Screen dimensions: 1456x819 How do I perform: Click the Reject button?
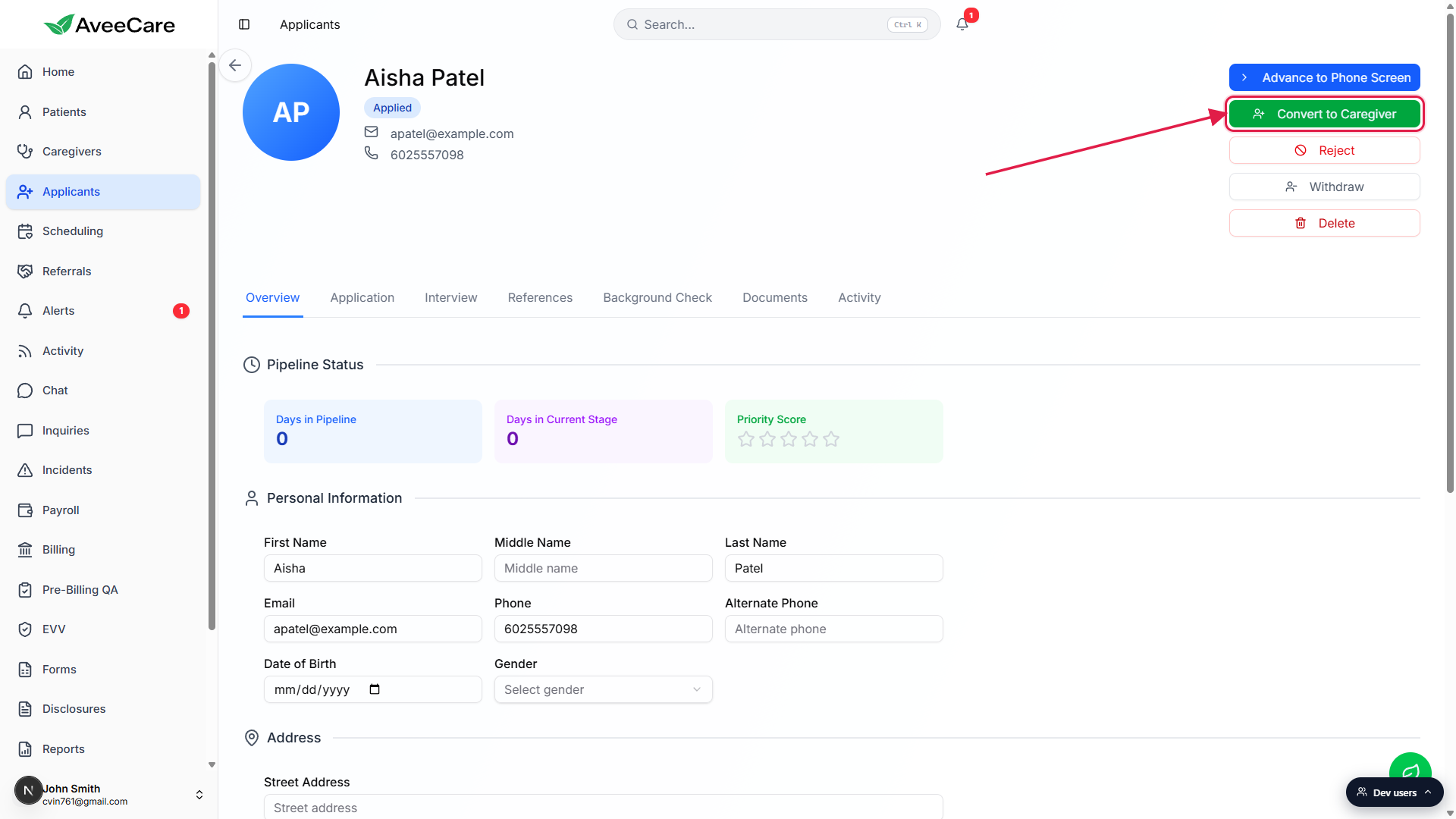pyautogui.click(x=1325, y=150)
